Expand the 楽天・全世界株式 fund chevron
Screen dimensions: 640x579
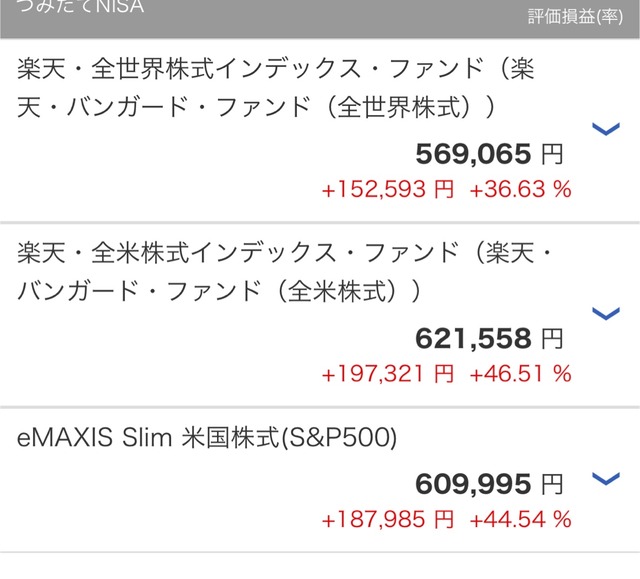coord(606,129)
